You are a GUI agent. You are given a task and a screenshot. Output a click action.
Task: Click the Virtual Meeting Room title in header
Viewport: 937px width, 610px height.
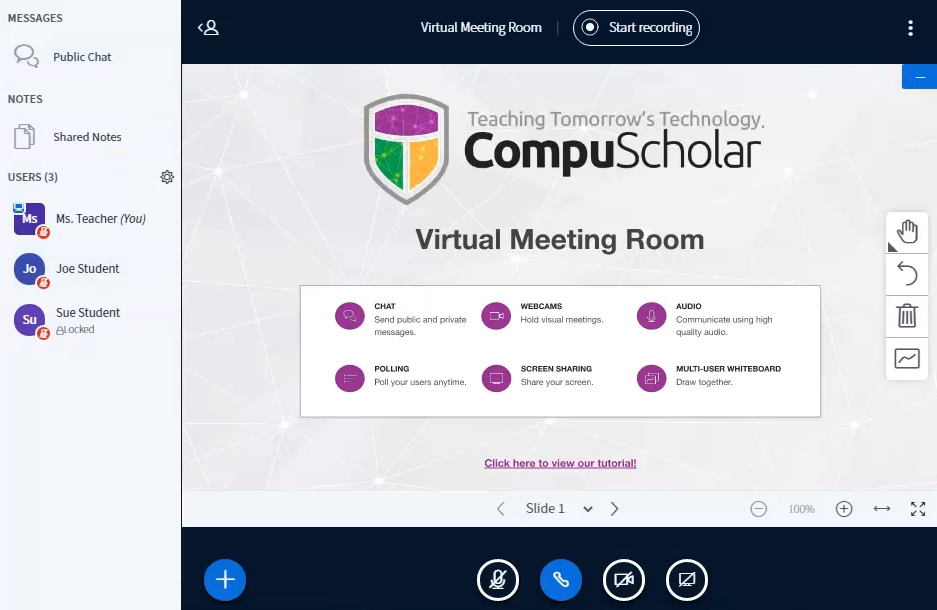click(x=481, y=27)
